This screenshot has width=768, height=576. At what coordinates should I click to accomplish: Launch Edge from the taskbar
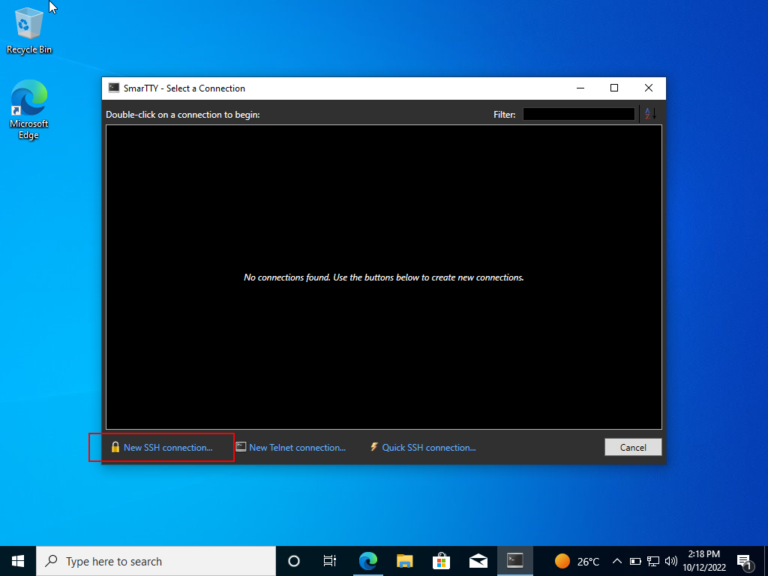[367, 561]
